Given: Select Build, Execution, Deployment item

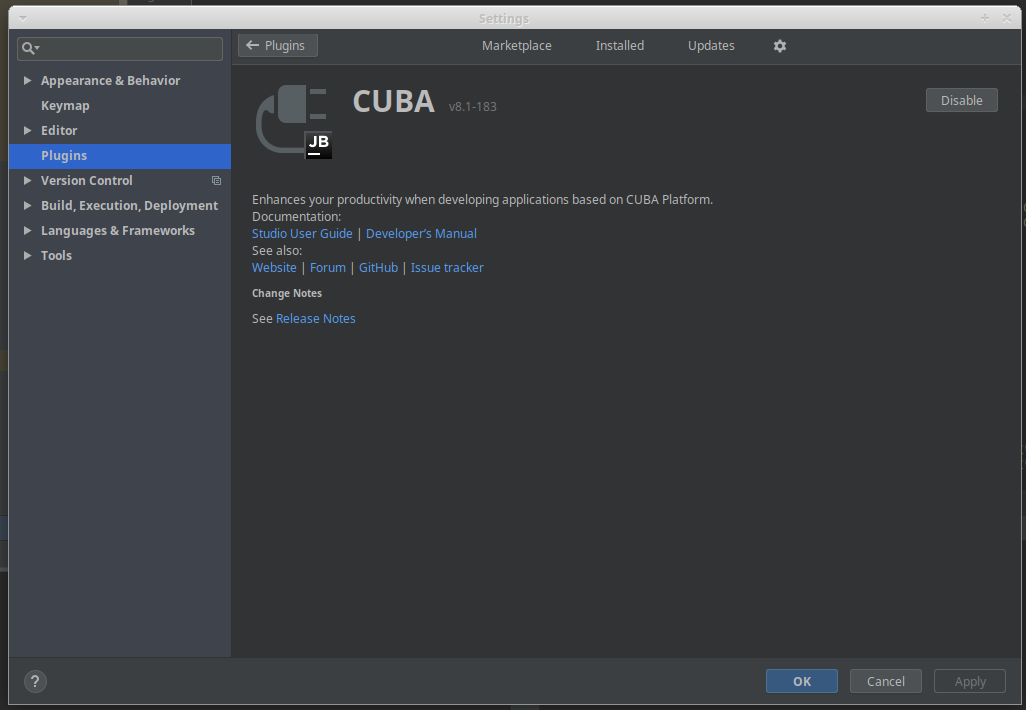Looking at the screenshot, I should (x=130, y=205).
